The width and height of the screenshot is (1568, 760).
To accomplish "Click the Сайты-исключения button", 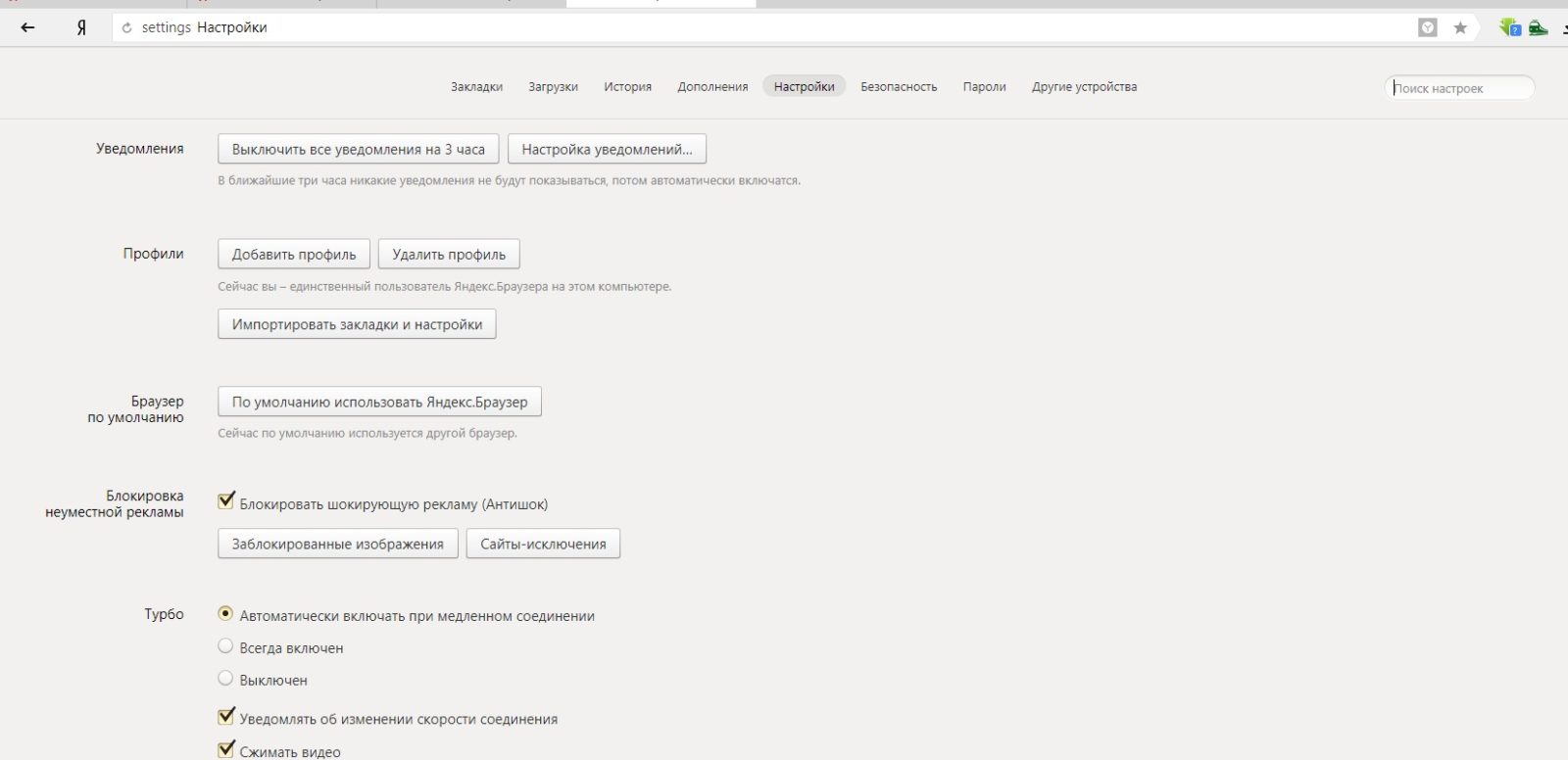I will (x=543, y=545).
